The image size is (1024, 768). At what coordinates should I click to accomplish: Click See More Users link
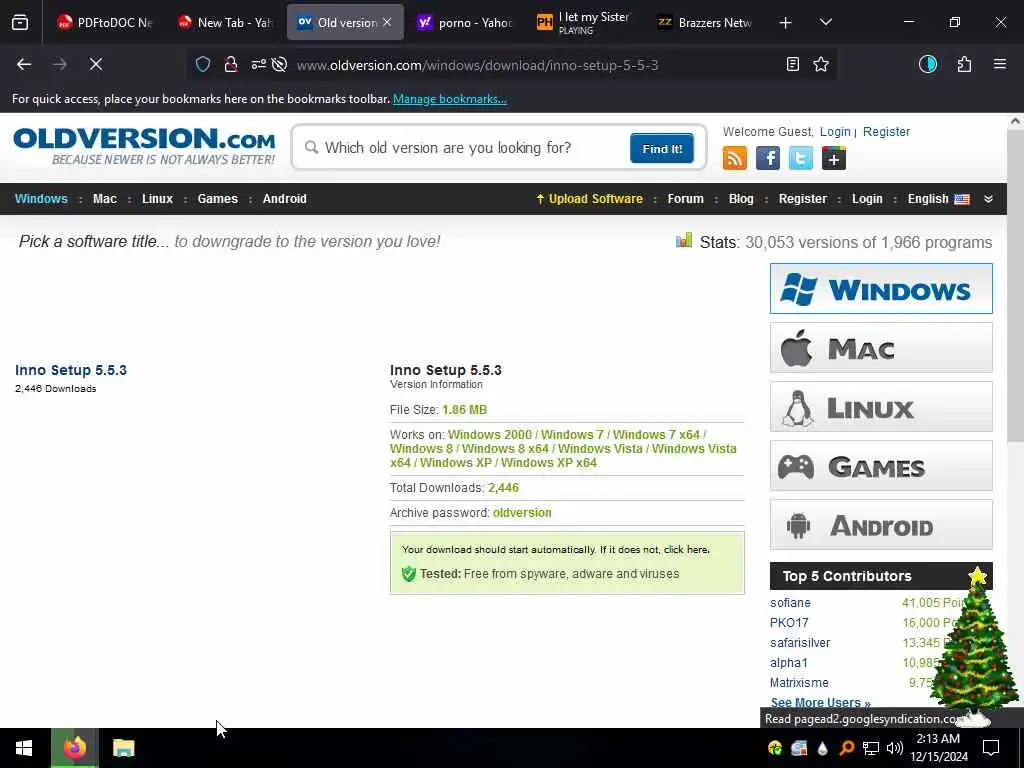coord(820,703)
